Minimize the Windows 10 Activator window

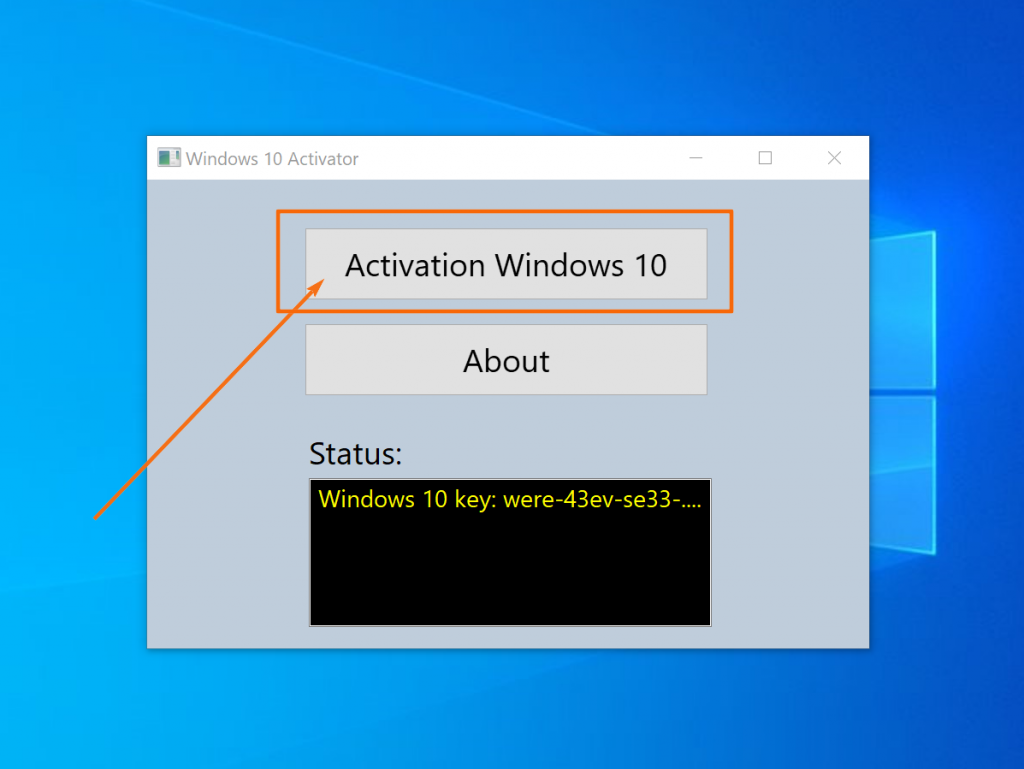(696, 158)
